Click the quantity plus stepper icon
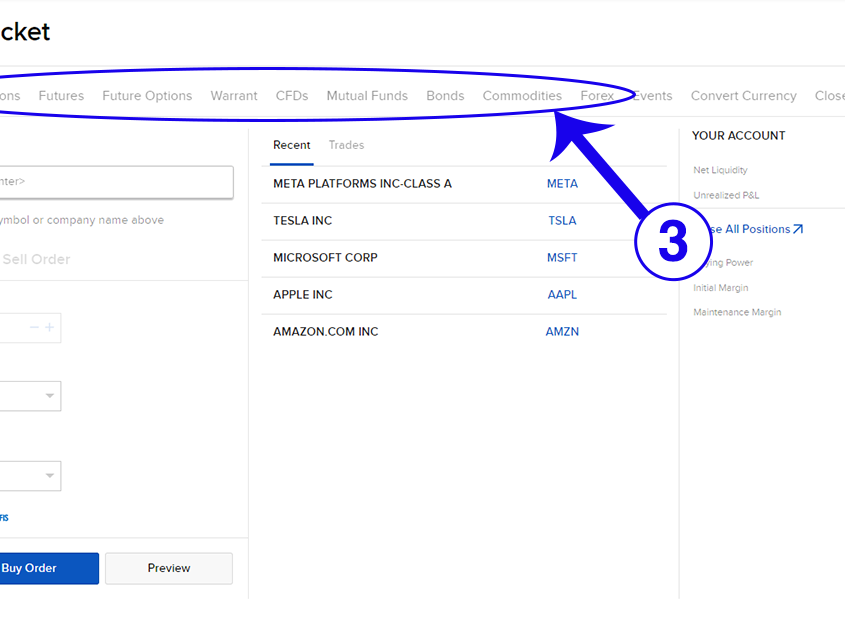This screenshot has width=845, height=617. [x=50, y=327]
